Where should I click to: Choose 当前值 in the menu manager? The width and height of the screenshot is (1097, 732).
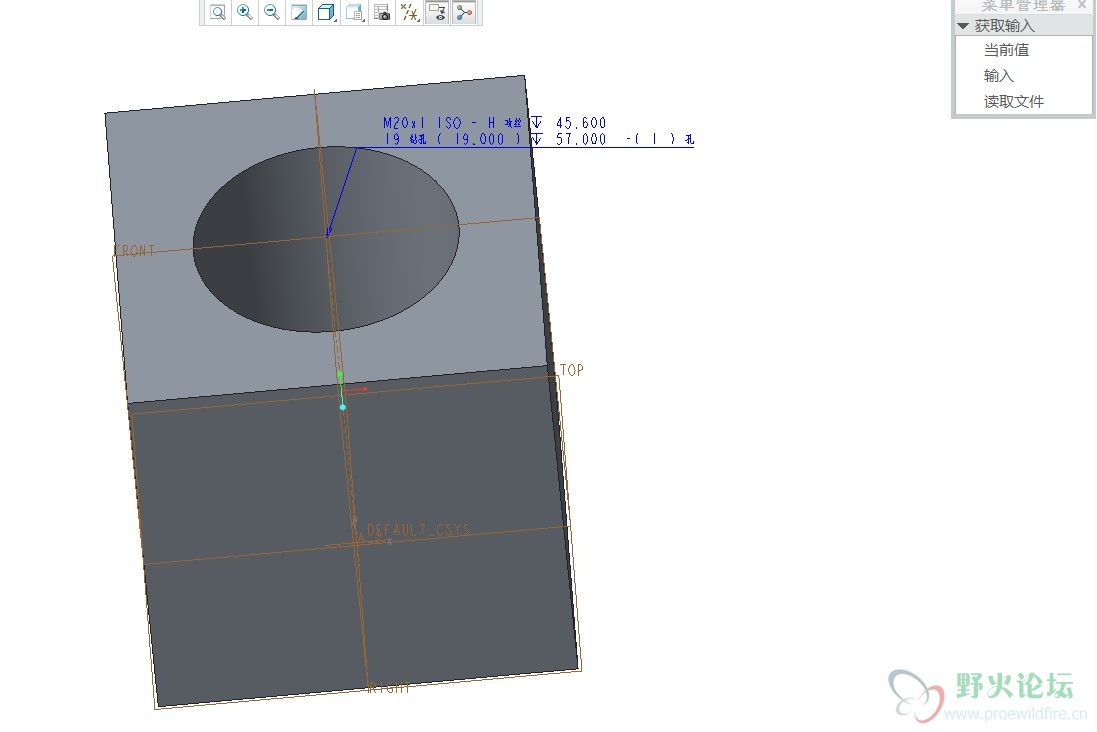coord(1006,50)
